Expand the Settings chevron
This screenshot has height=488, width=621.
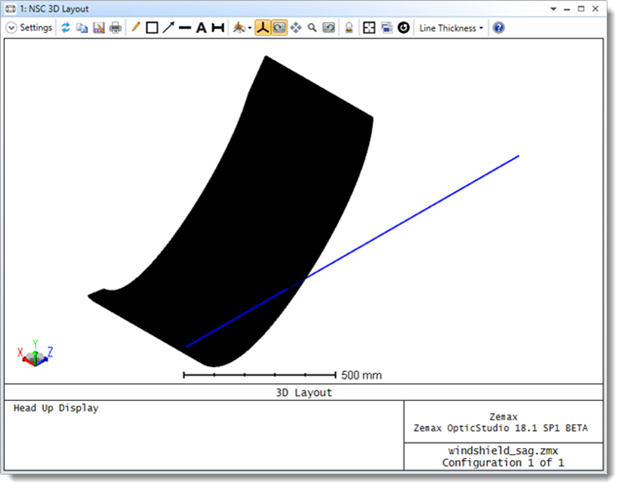tap(11, 28)
